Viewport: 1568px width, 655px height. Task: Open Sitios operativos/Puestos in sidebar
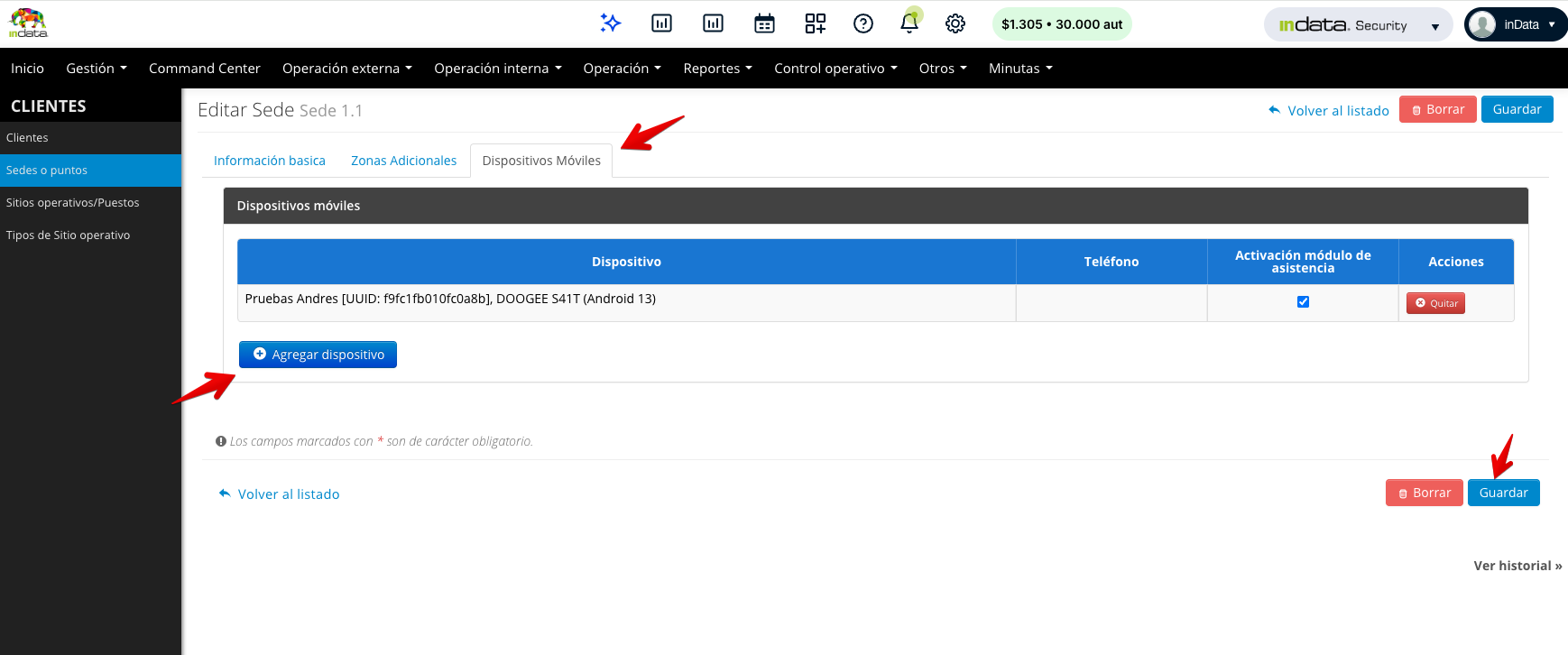[73, 203]
